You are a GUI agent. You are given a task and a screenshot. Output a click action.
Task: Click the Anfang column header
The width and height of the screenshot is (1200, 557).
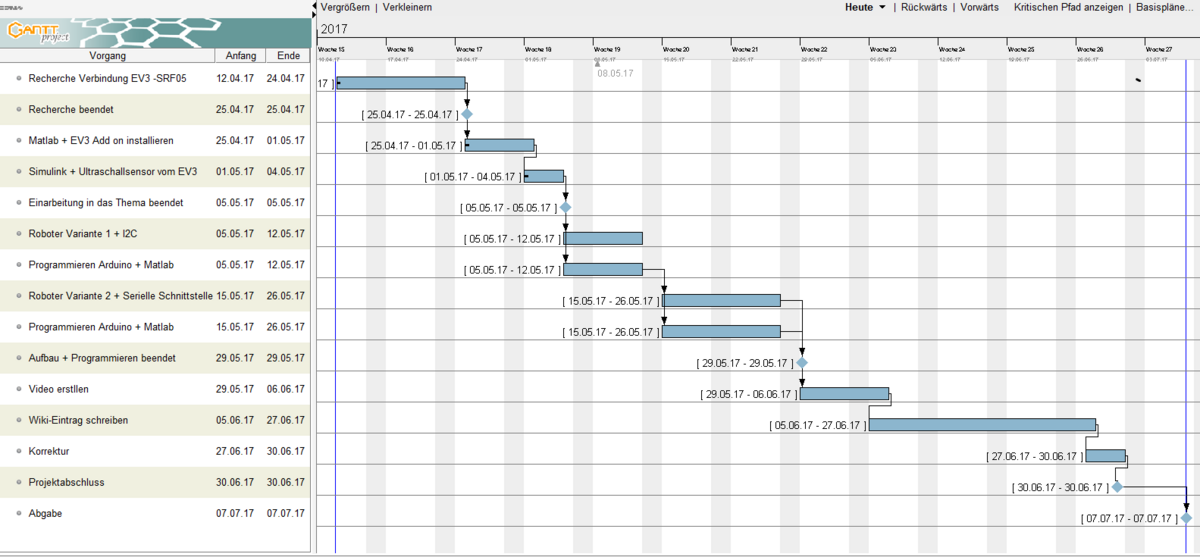click(x=240, y=56)
